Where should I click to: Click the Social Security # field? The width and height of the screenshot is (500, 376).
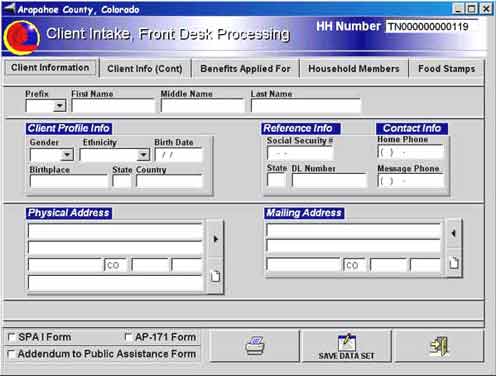coord(300,153)
